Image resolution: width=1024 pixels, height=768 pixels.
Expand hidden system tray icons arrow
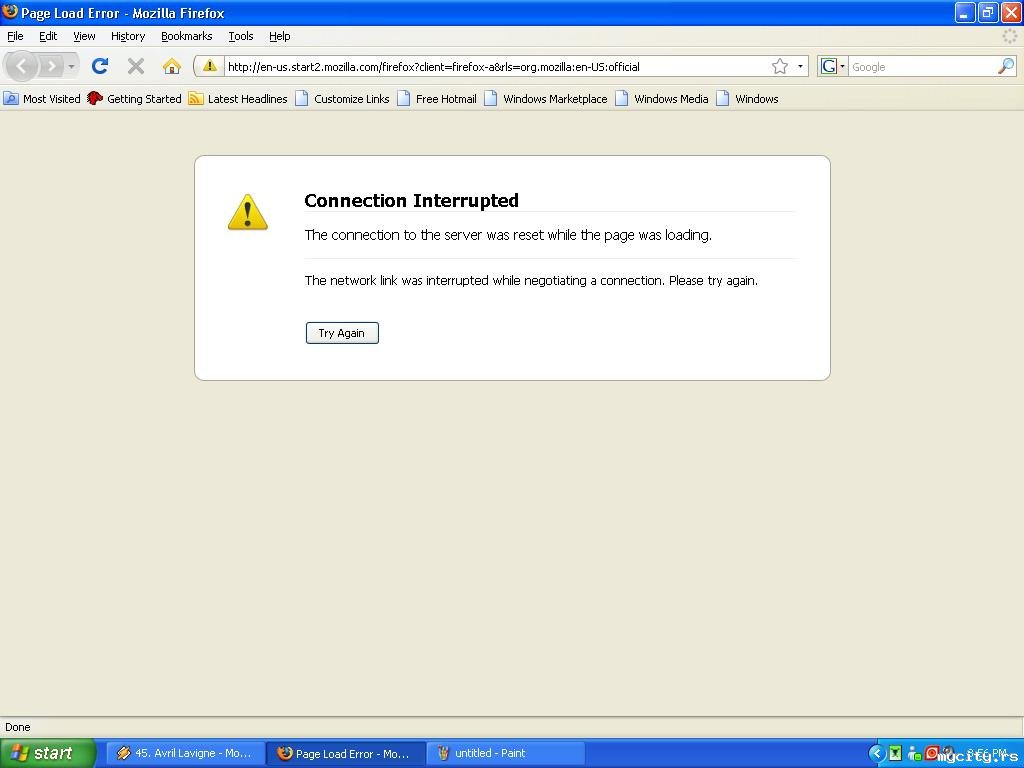pos(876,753)
